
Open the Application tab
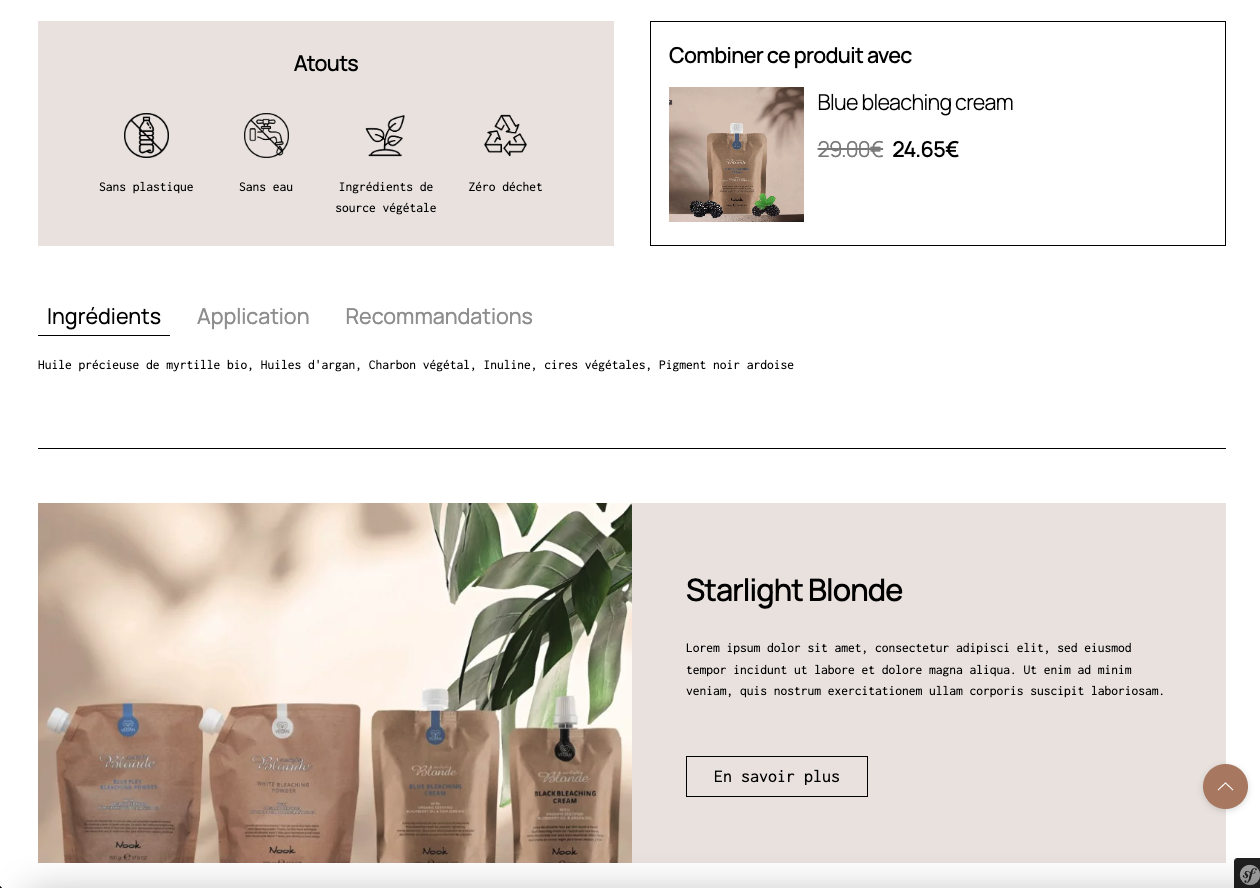click(x=253, y=317)
